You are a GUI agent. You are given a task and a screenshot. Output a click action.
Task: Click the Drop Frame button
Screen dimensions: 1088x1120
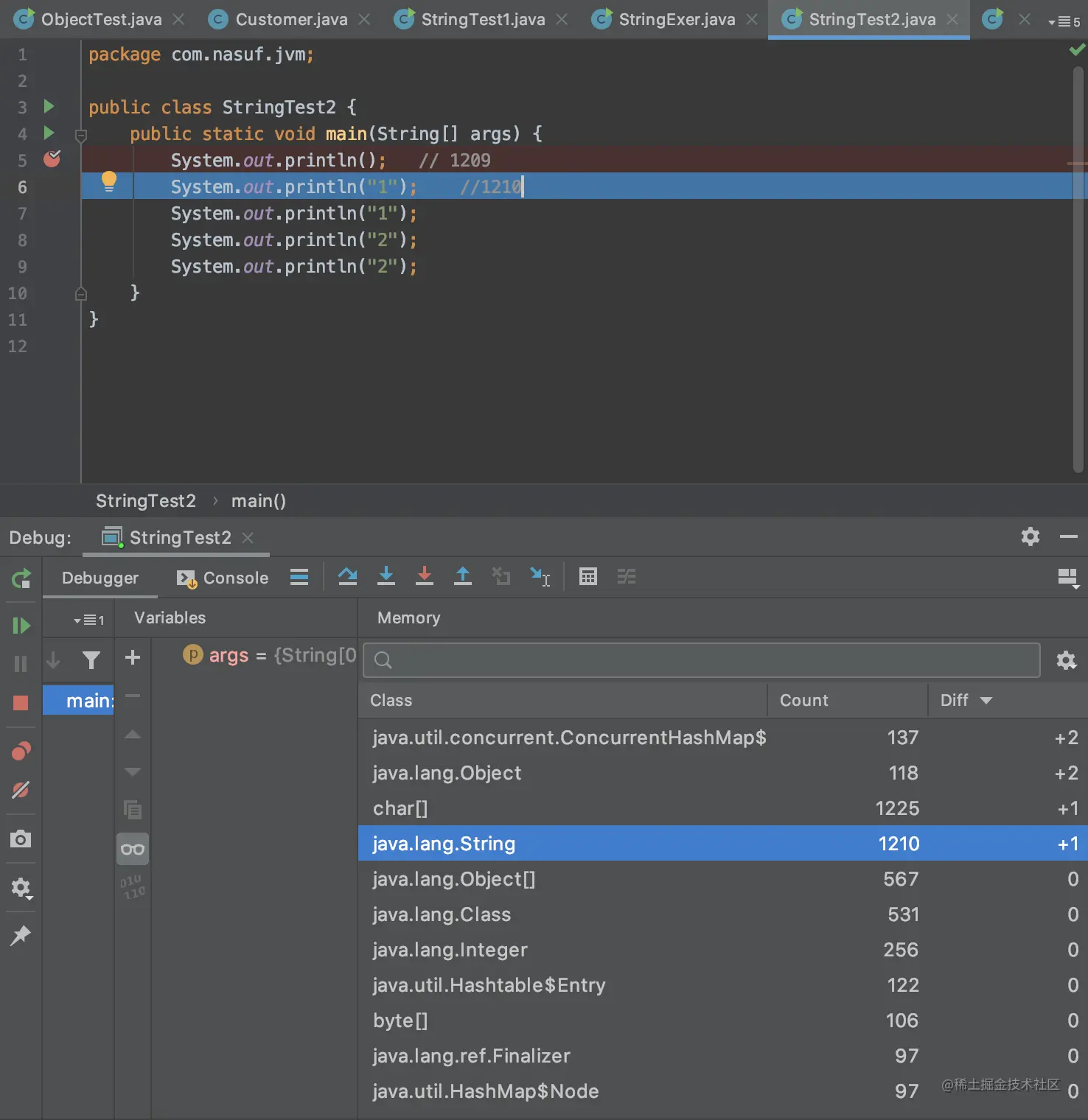pos(501,576)
